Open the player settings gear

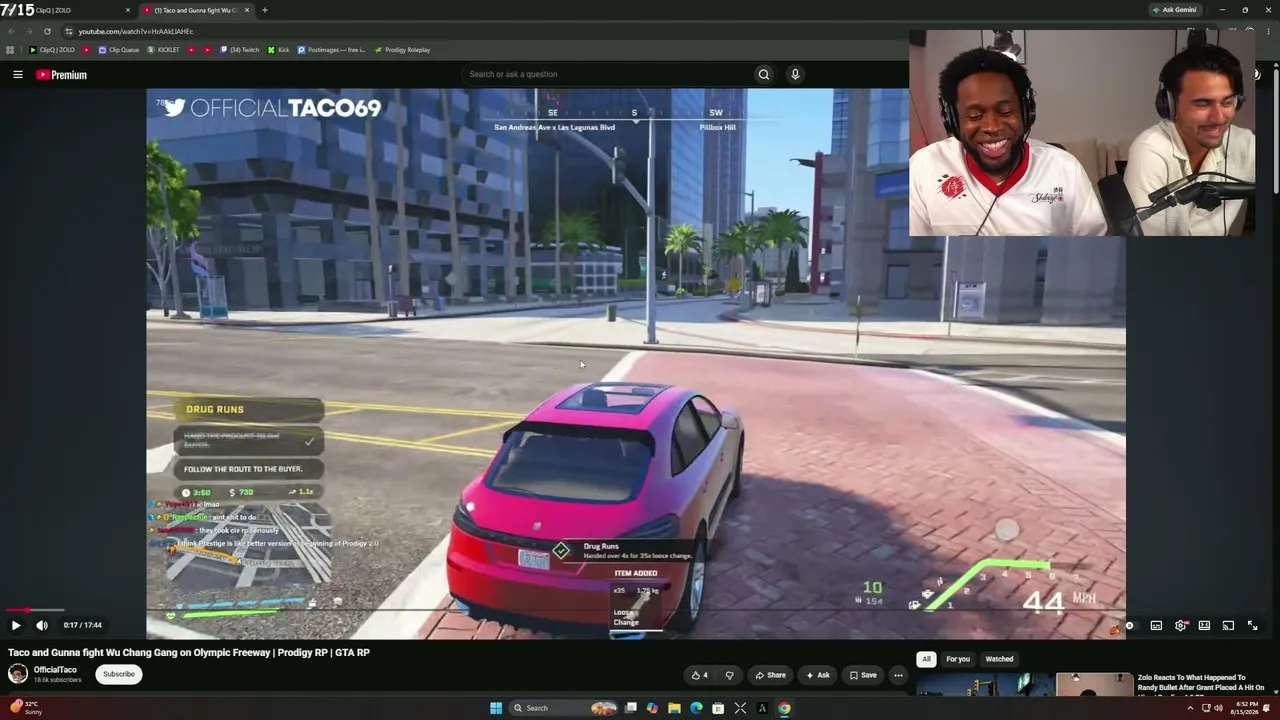click(x=1181, y=626)
